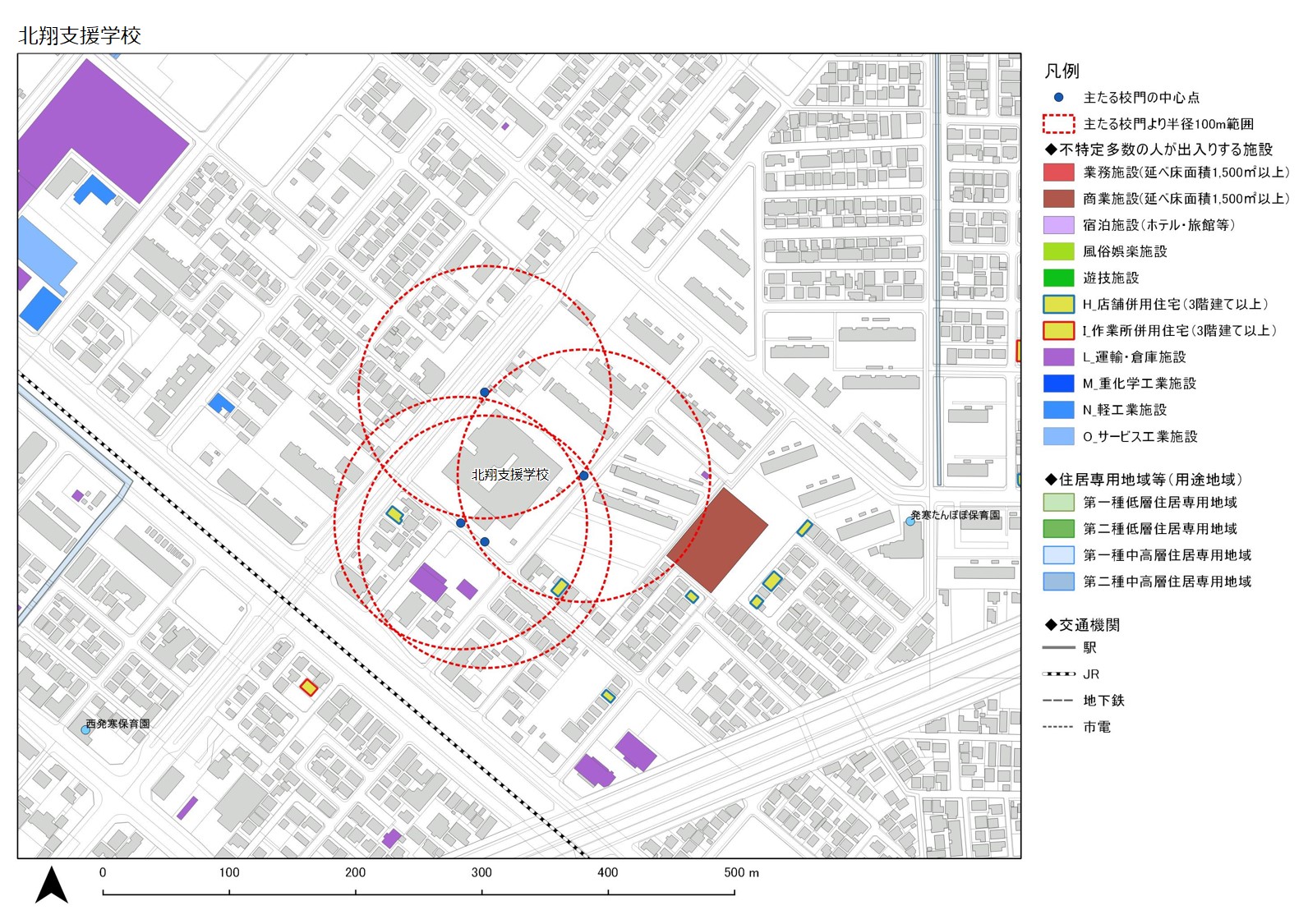Click the 遊技施設 green legend swatch
Image resolution: width=1308 pixels, height=924 pixels.
click(x=1058, y=278)
